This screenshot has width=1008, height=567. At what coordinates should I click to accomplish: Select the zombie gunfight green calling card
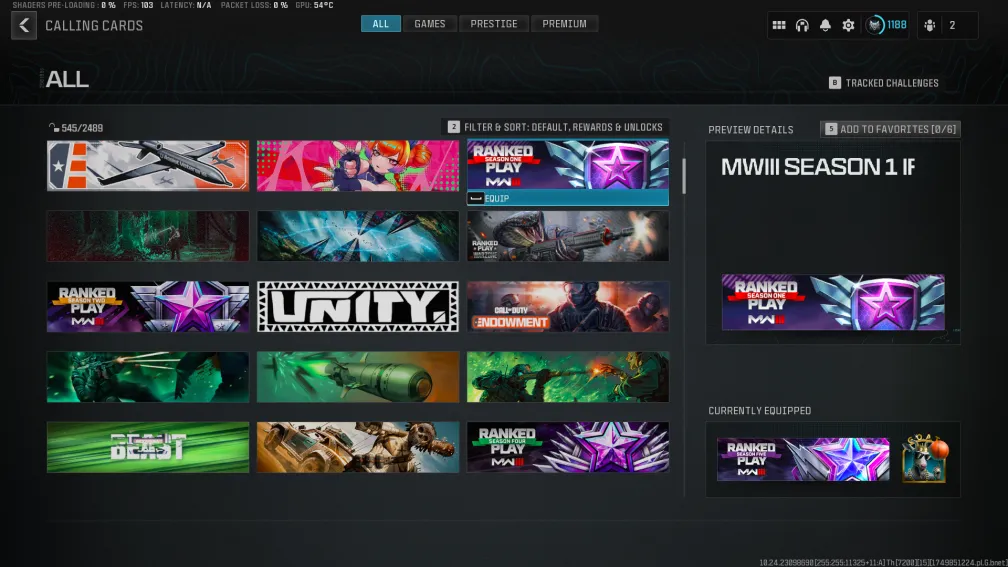(568, 377)
